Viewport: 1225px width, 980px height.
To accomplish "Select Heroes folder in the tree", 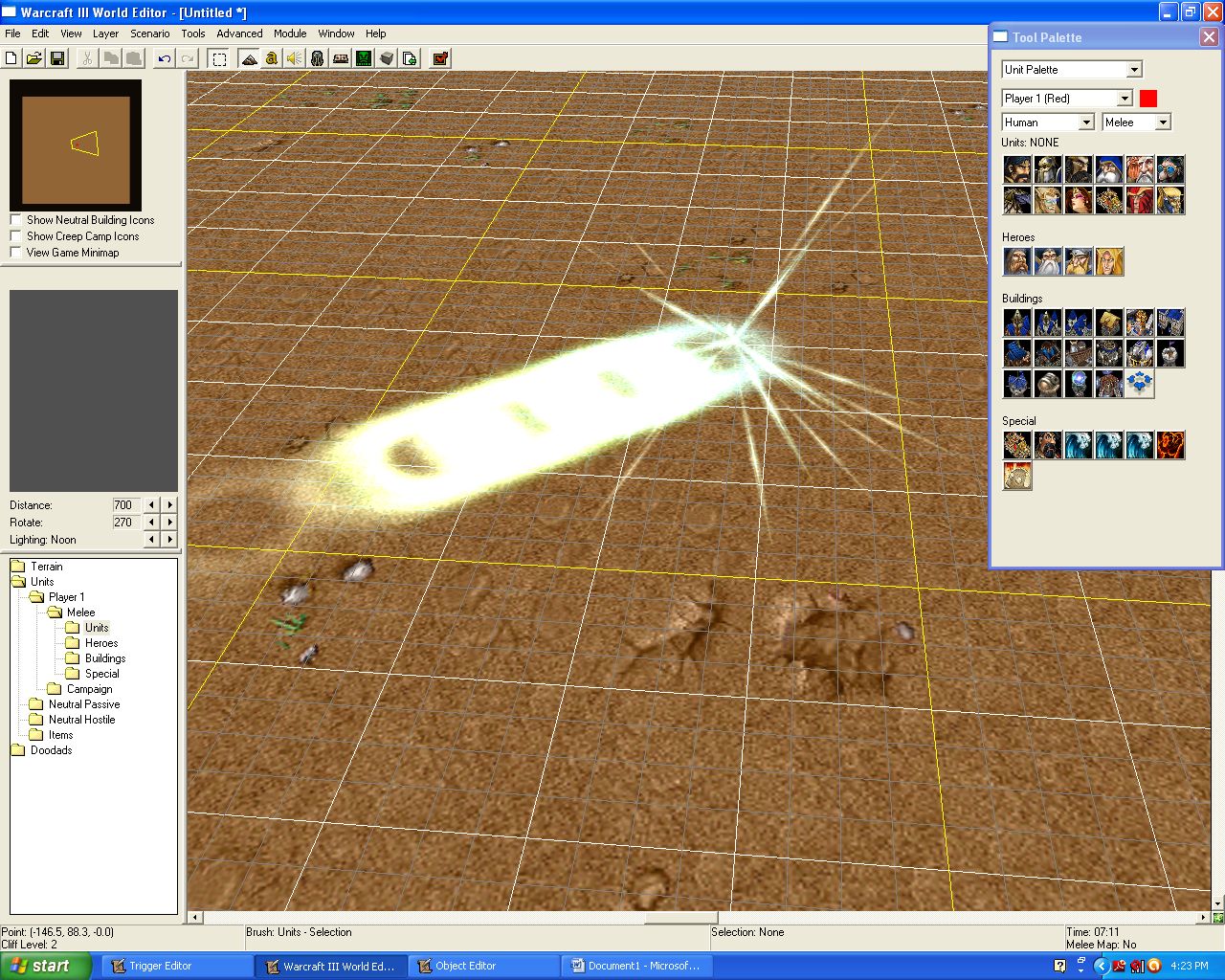I will tap(101, 643).
